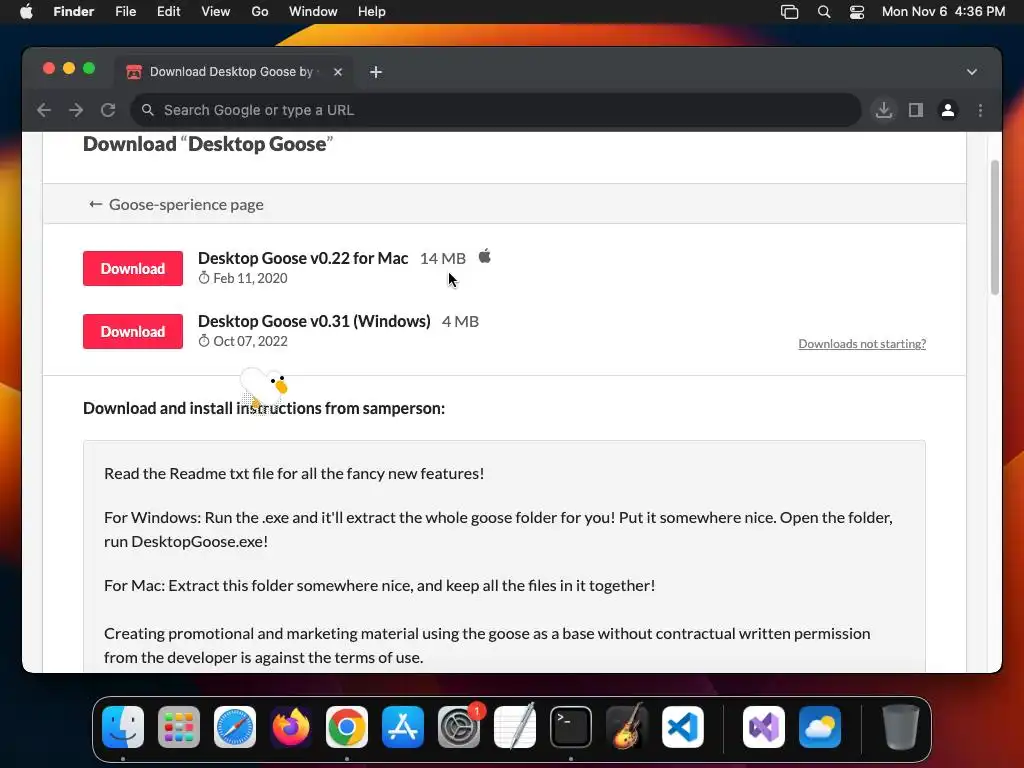Viewport: 1024px width, 768px height.
Task: Open Chrome three-dot menu
Action: click(x=980, y=110)
